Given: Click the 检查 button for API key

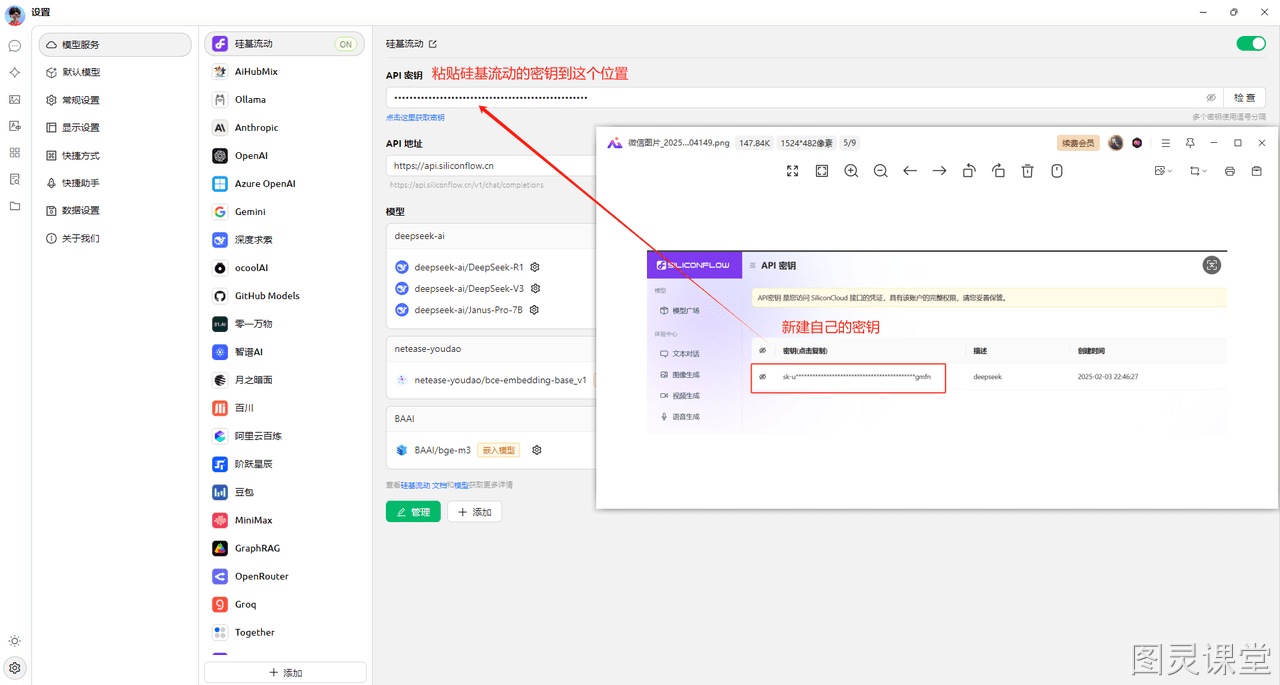Looking at the screenshot, I should [x=1244, y=98].
